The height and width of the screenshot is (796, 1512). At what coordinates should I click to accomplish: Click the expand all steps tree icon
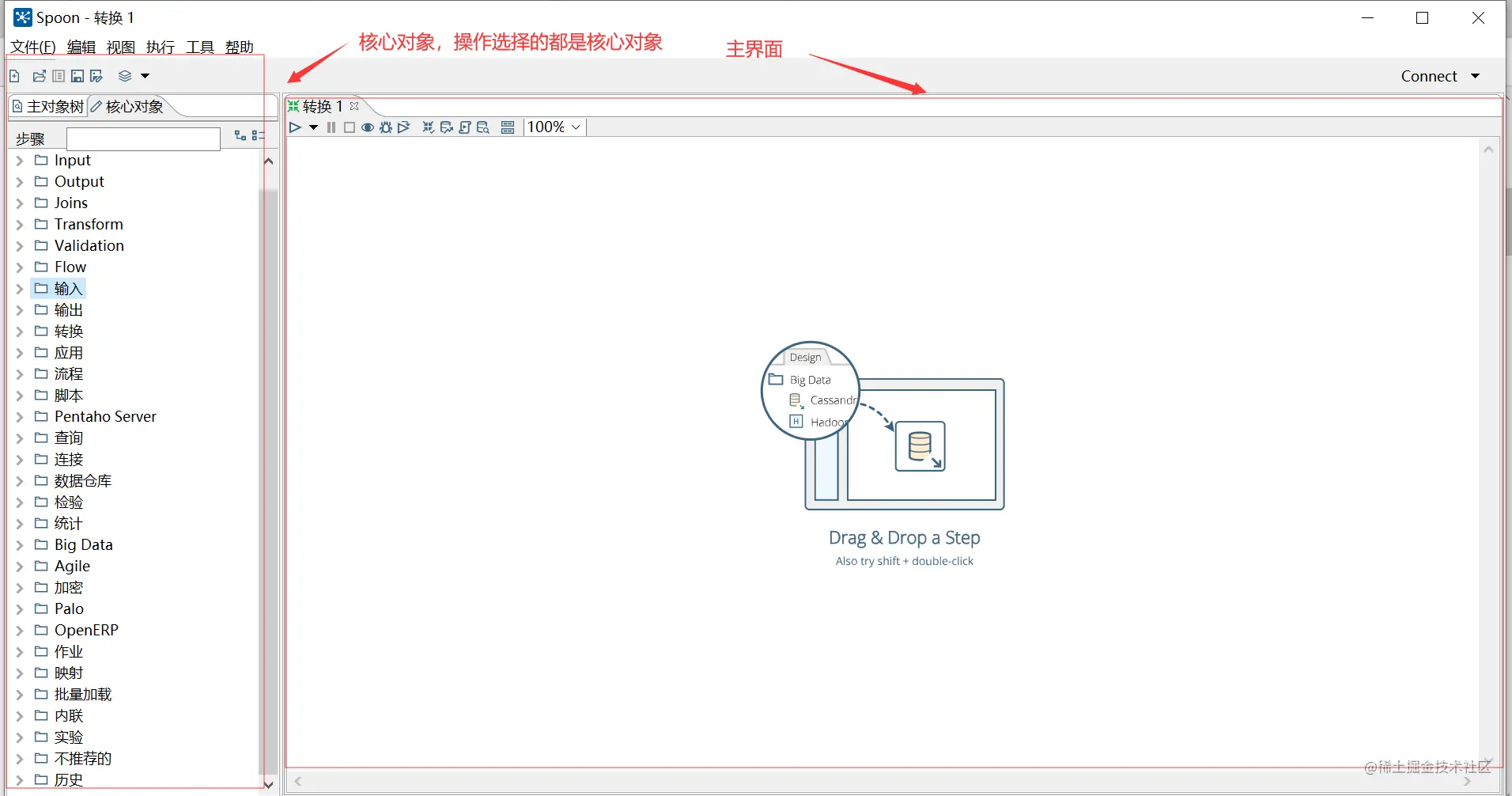pyautogui.click(x=240, y=136)
